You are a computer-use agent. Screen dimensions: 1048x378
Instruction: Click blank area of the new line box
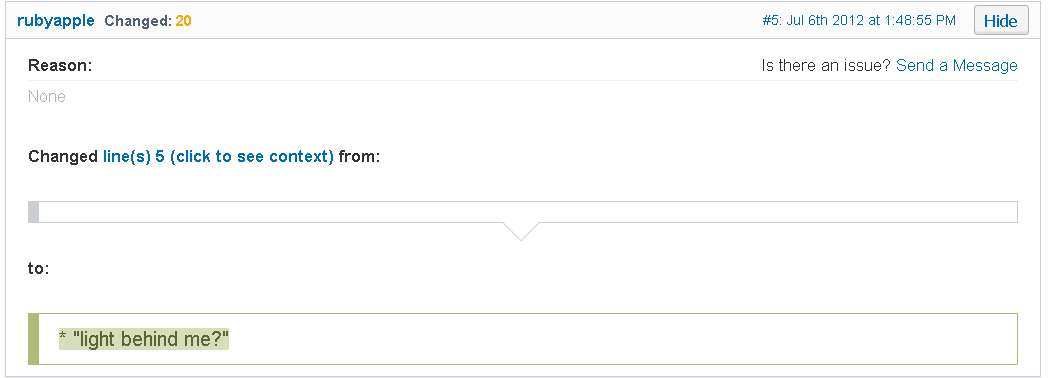pyautogui.click(x=622, y=339)
